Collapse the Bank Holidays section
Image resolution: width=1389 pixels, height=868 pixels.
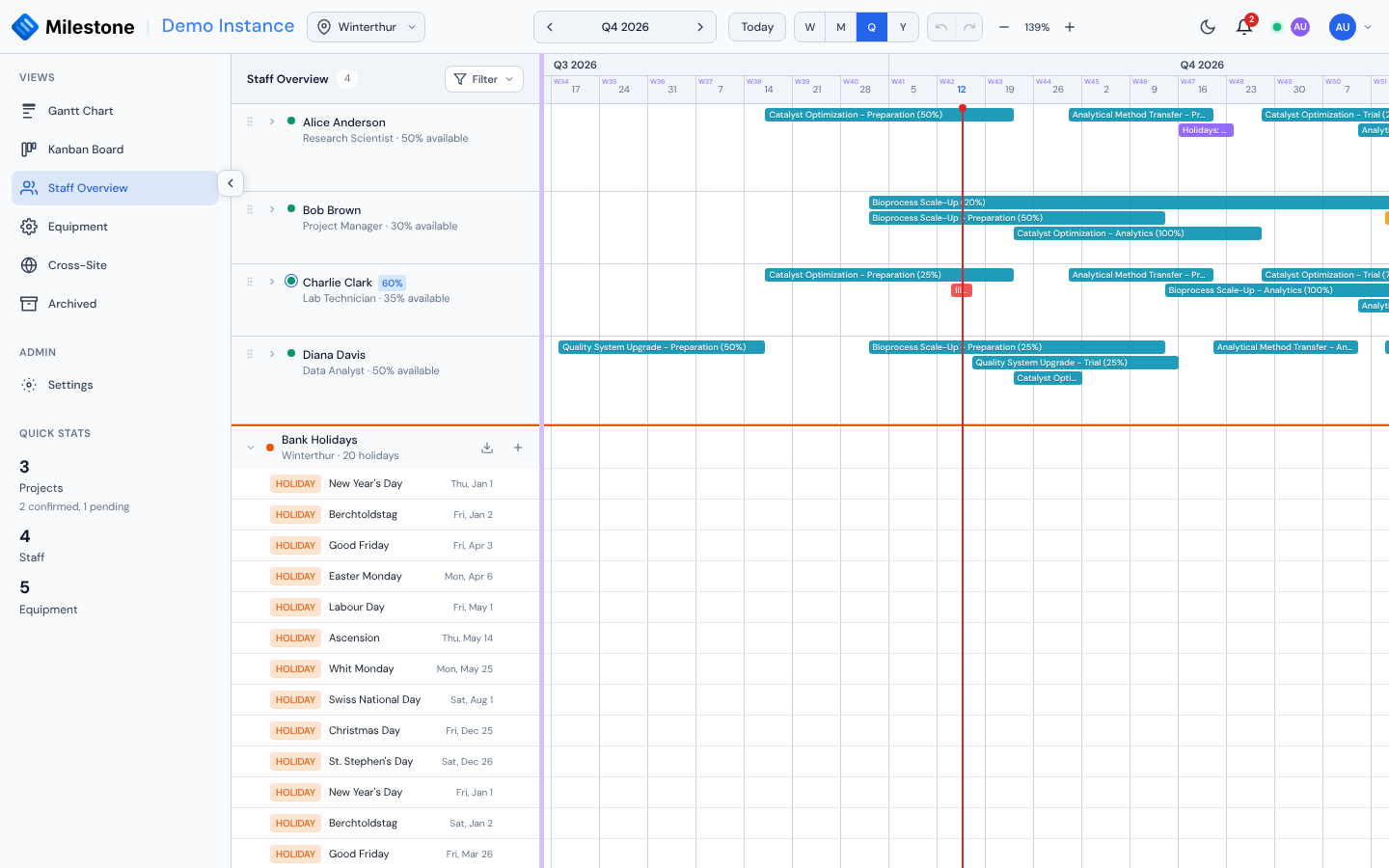(x=251, y=448)
